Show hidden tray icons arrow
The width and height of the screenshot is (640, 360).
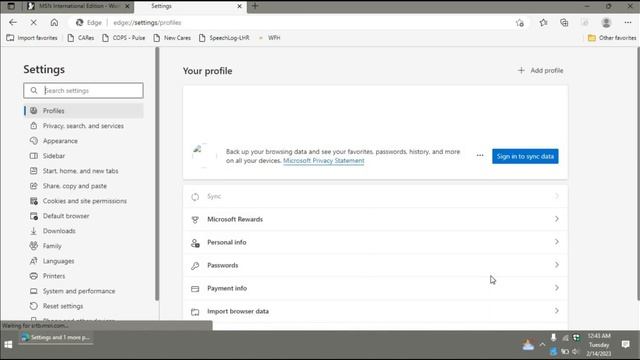coord(542,345)
